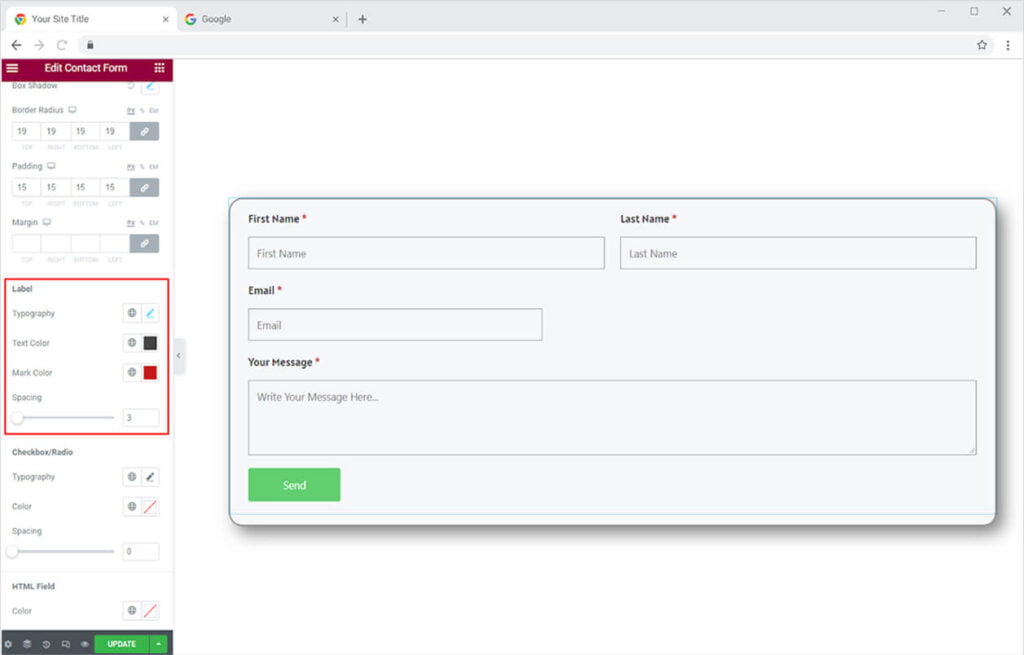Open the Elementor hamburger menu
1024x655 pixels.
coord(12,68)
